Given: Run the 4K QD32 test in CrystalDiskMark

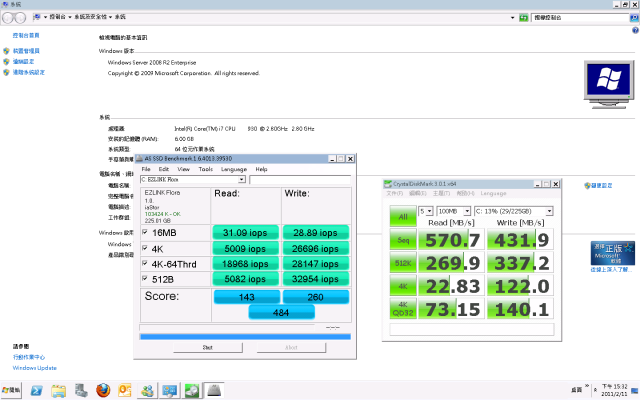Looking at the screenshot, I should 403,309.
